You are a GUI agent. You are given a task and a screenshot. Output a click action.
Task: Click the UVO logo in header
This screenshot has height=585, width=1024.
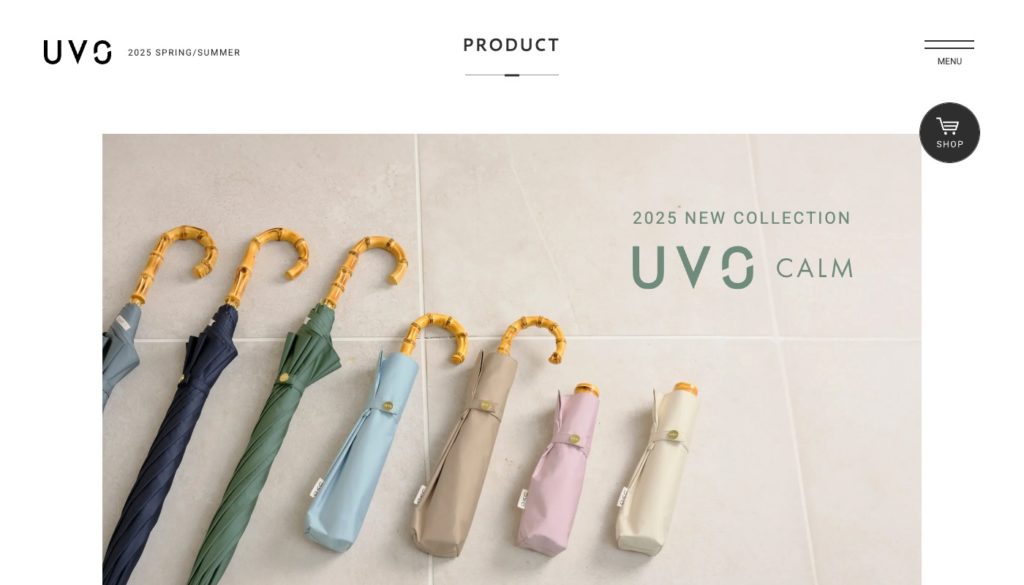click(x=77, y=52)
